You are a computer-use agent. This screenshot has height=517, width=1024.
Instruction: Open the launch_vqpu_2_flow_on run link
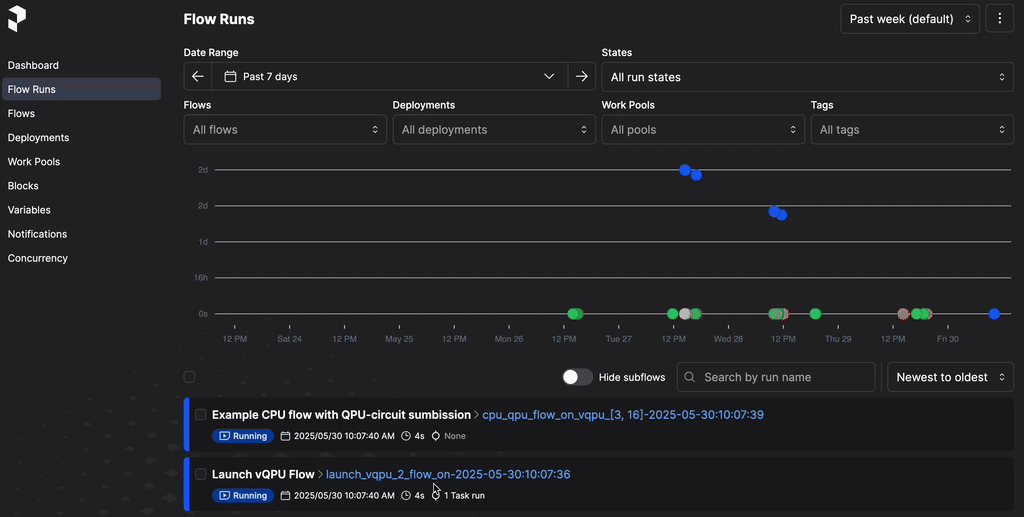click(448, 474)
